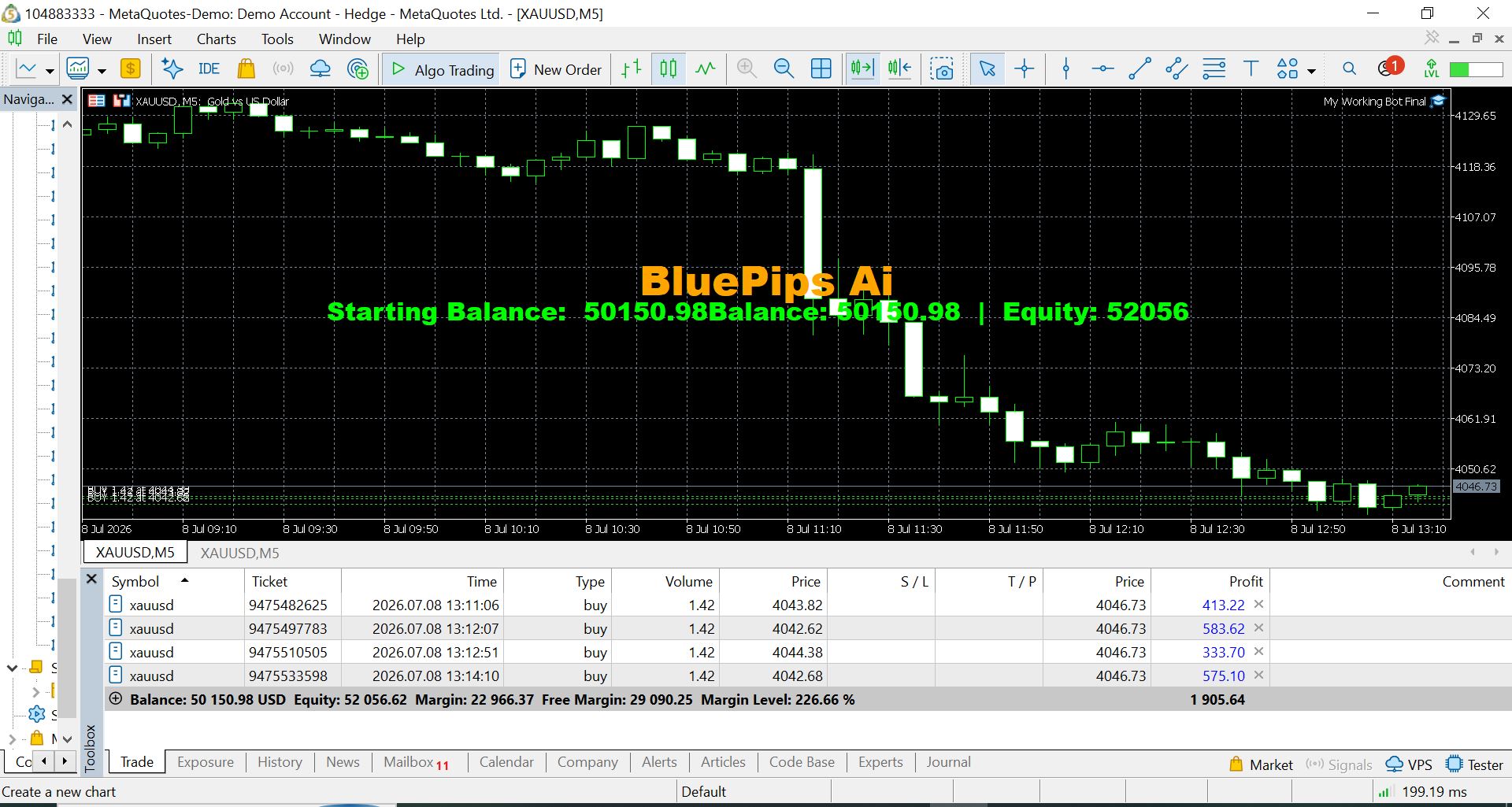Click the Profiles chart icon
1512x807 pixels.
(x=78, y=69)
